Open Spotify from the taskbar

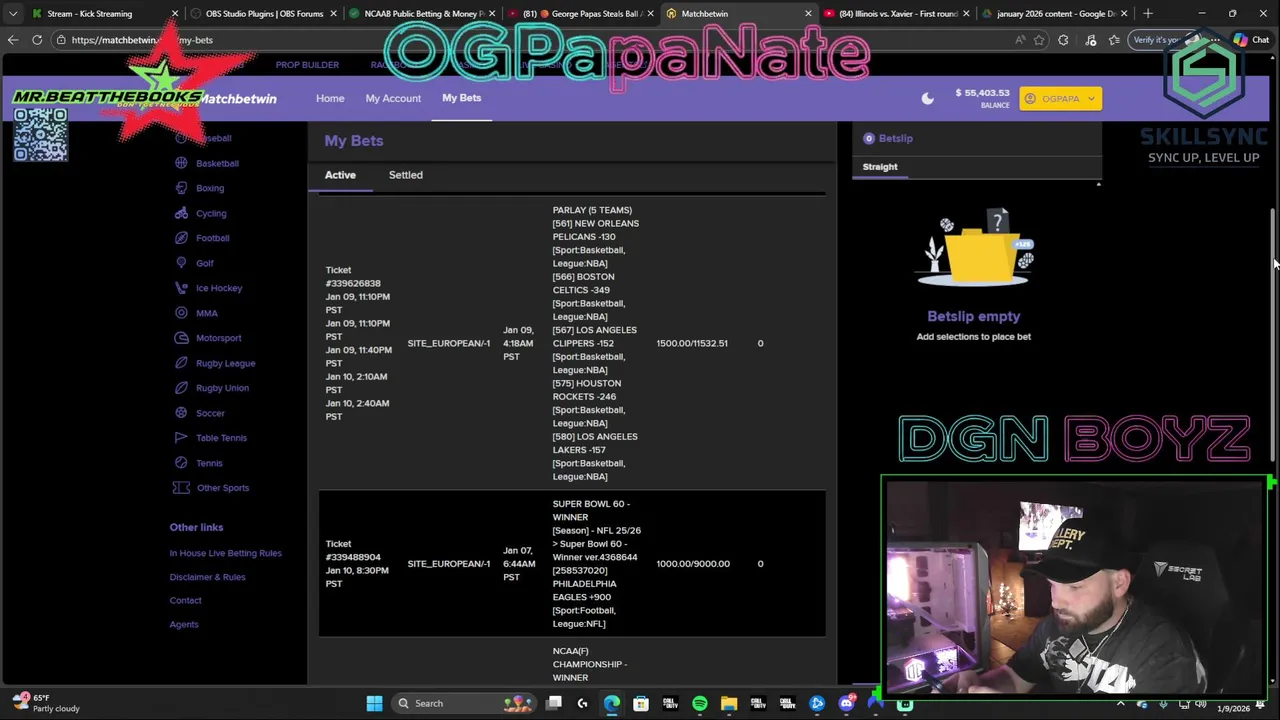700,703
